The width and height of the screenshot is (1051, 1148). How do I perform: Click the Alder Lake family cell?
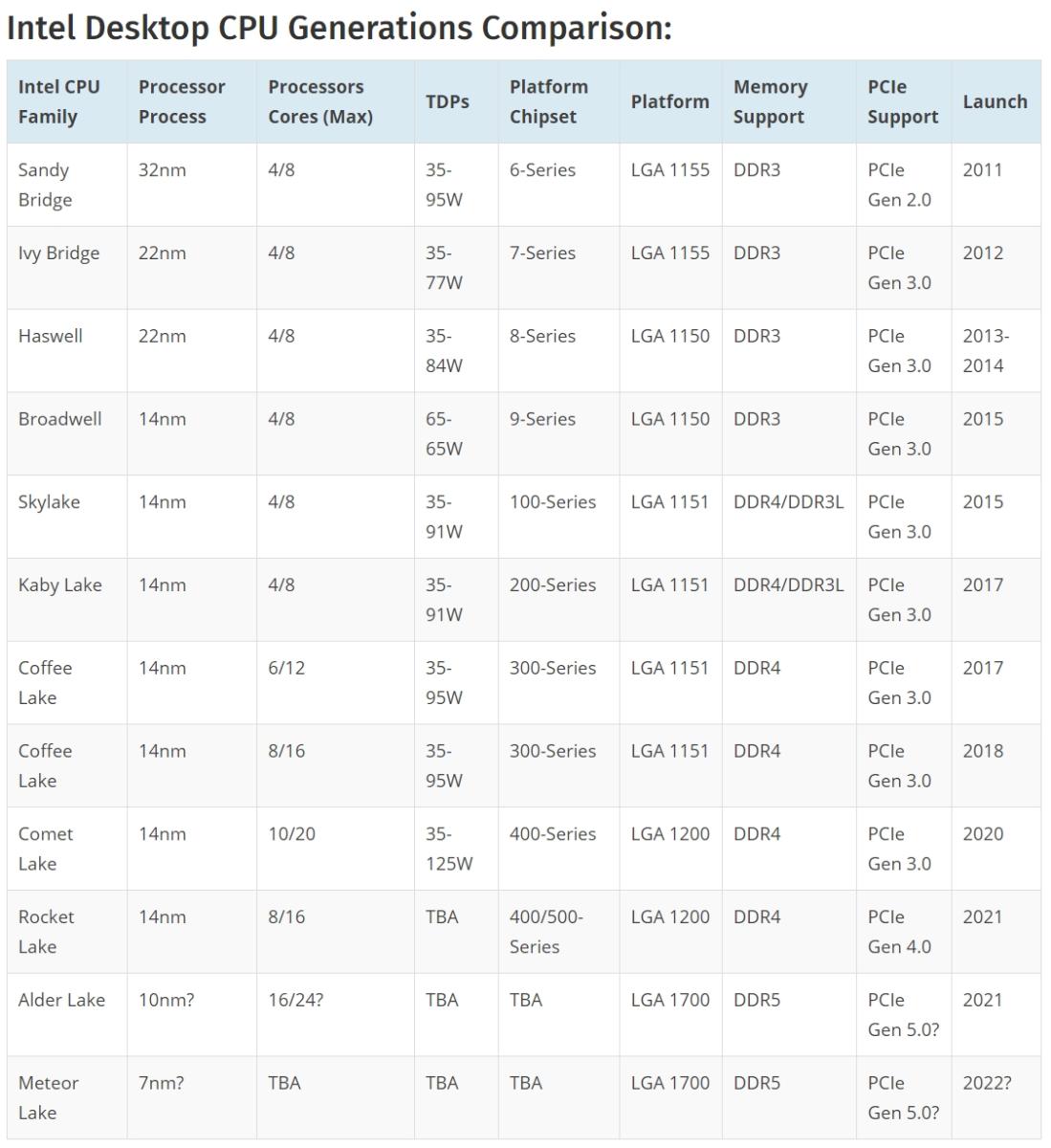click(x=62, y=1001)
